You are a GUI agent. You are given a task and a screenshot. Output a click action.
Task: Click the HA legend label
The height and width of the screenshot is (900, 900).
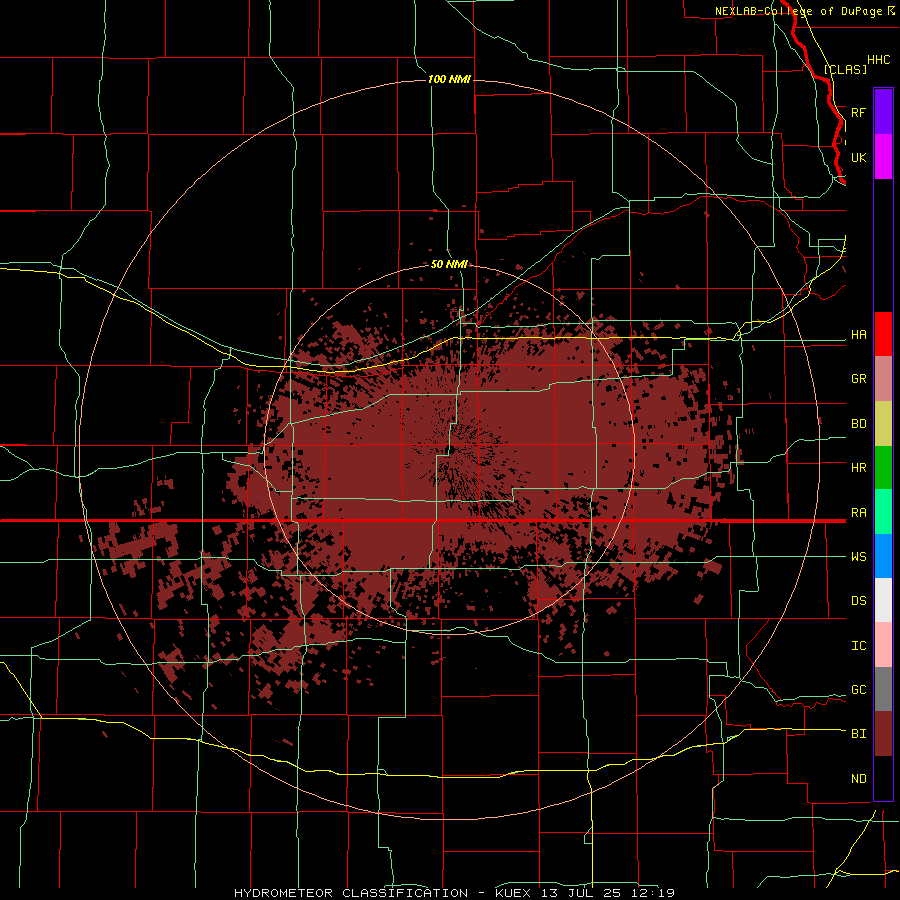859,335
